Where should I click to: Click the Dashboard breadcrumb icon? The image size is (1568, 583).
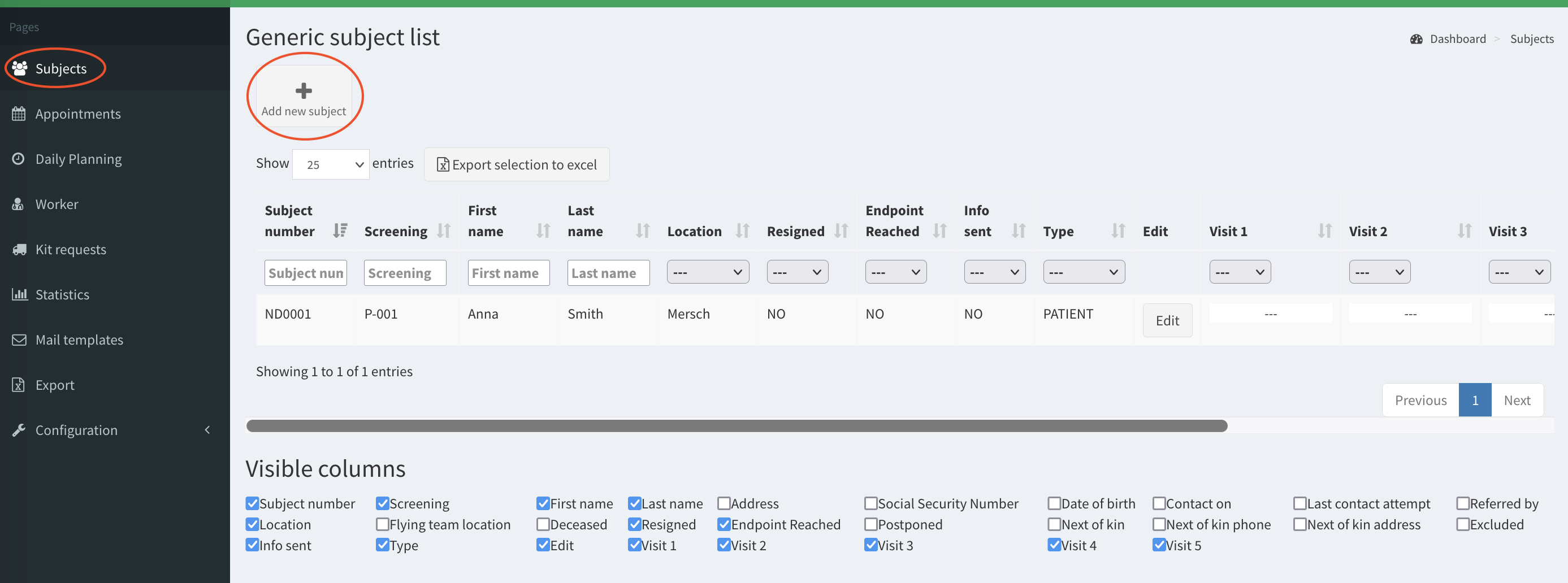pos(1416,39)
